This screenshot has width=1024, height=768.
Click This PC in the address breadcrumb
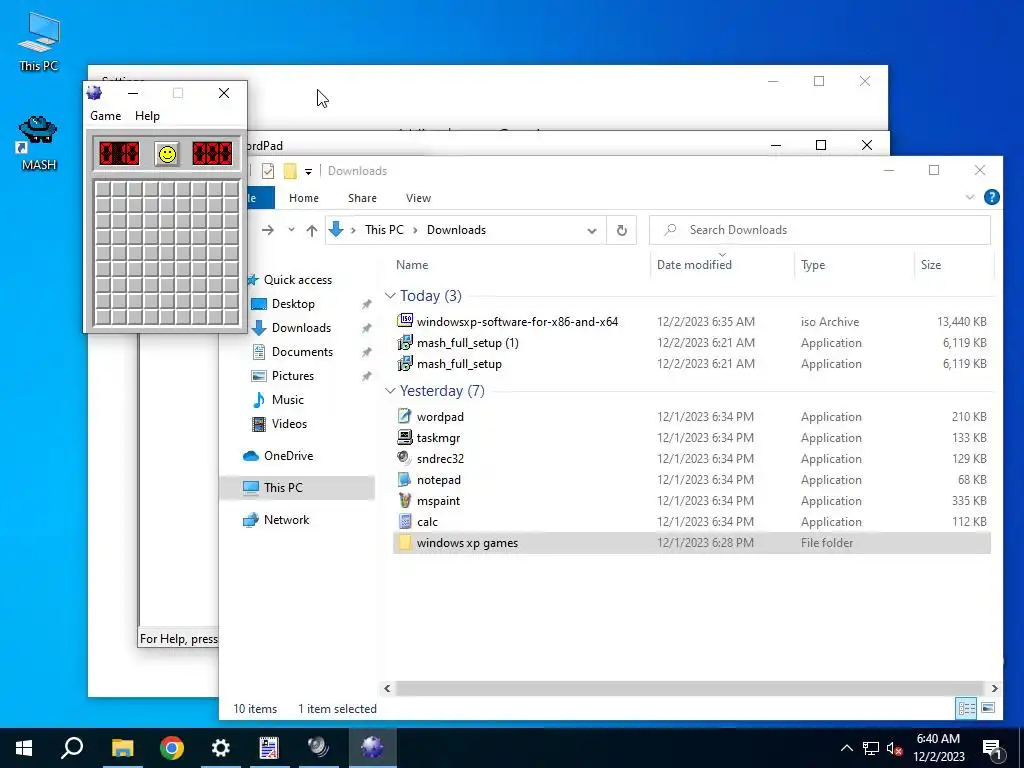tap(384, 230)
